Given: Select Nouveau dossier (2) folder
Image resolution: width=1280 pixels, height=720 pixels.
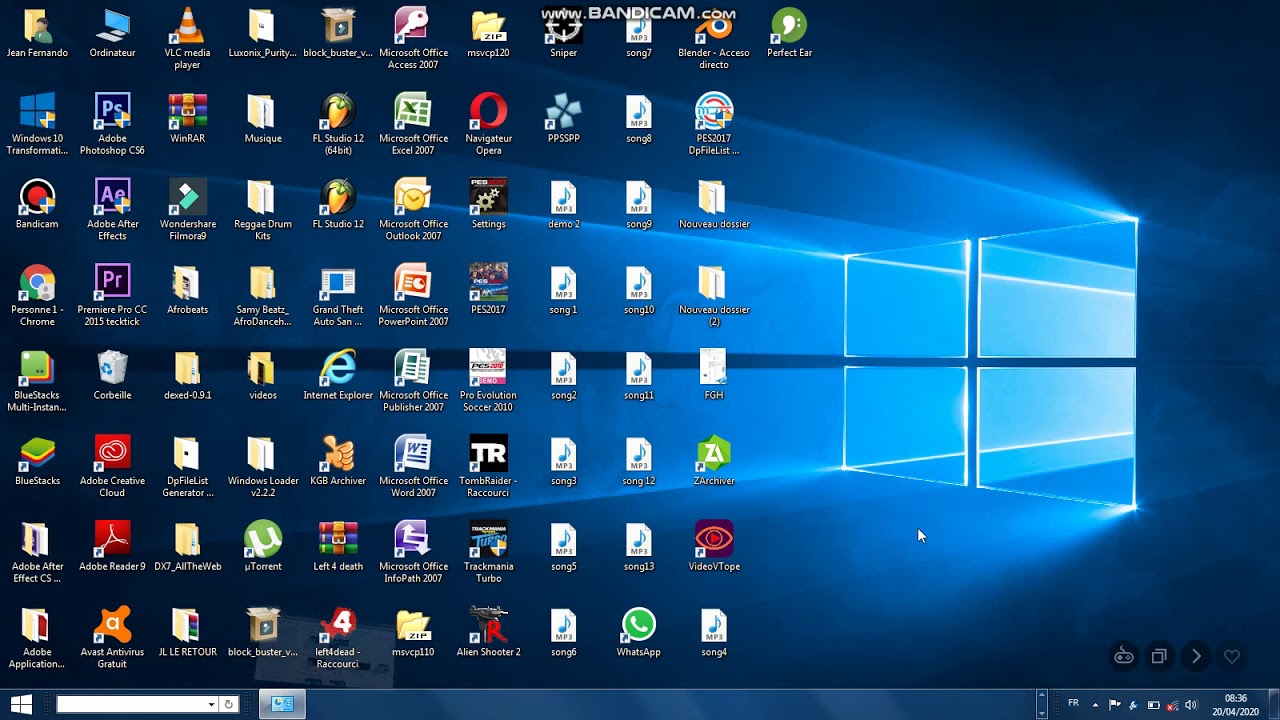Looking at the screenshot, I should [x=714, y=295].
